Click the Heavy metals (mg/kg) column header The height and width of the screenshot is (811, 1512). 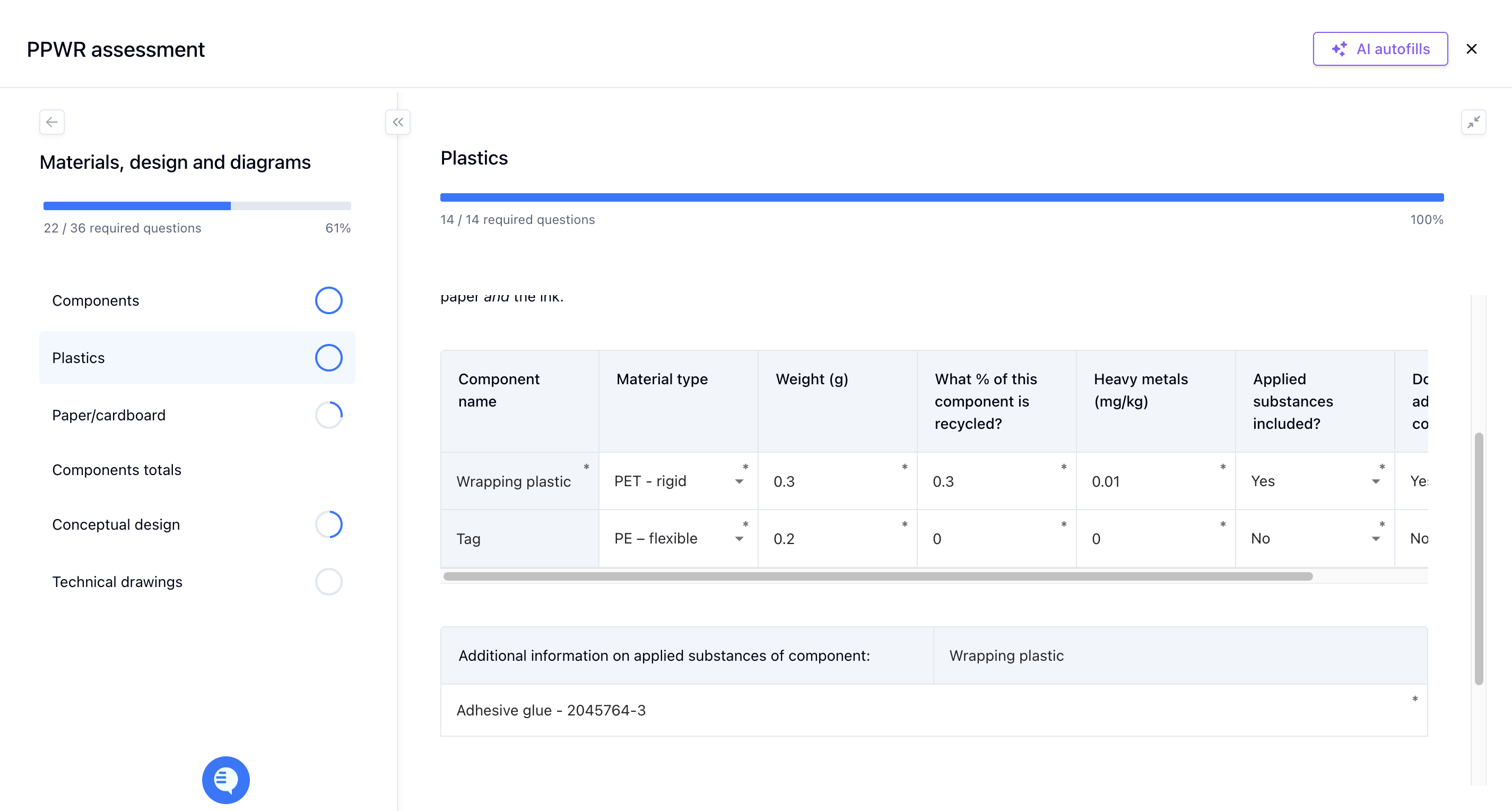click(1155, 402)
